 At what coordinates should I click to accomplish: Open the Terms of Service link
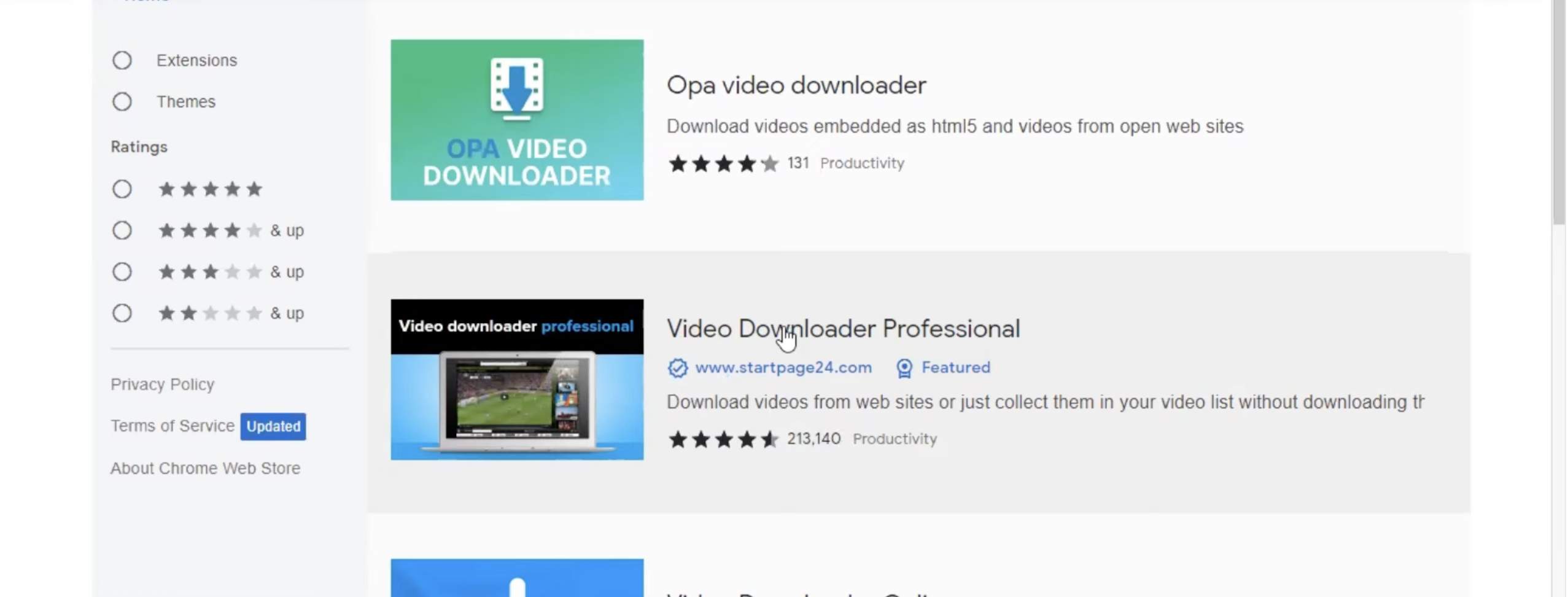click(x=173, y=426)
